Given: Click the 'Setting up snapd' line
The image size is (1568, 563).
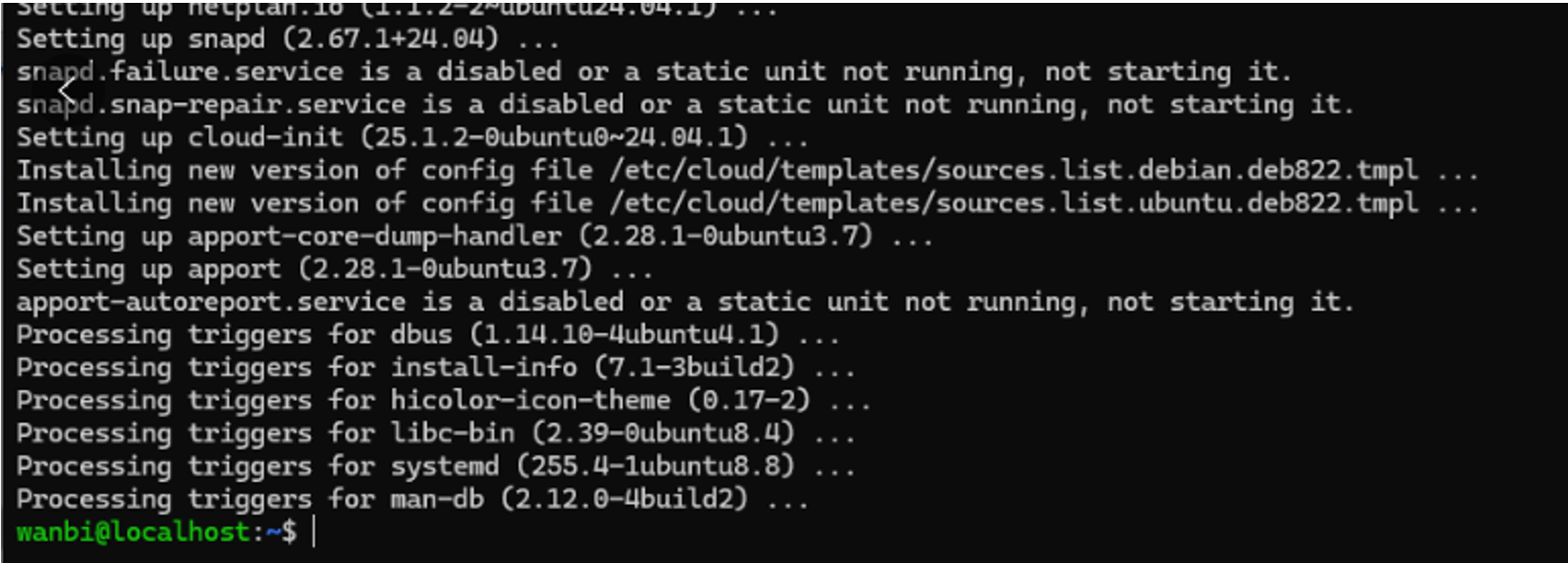Looking at the screenshot, I should point(287,39).
